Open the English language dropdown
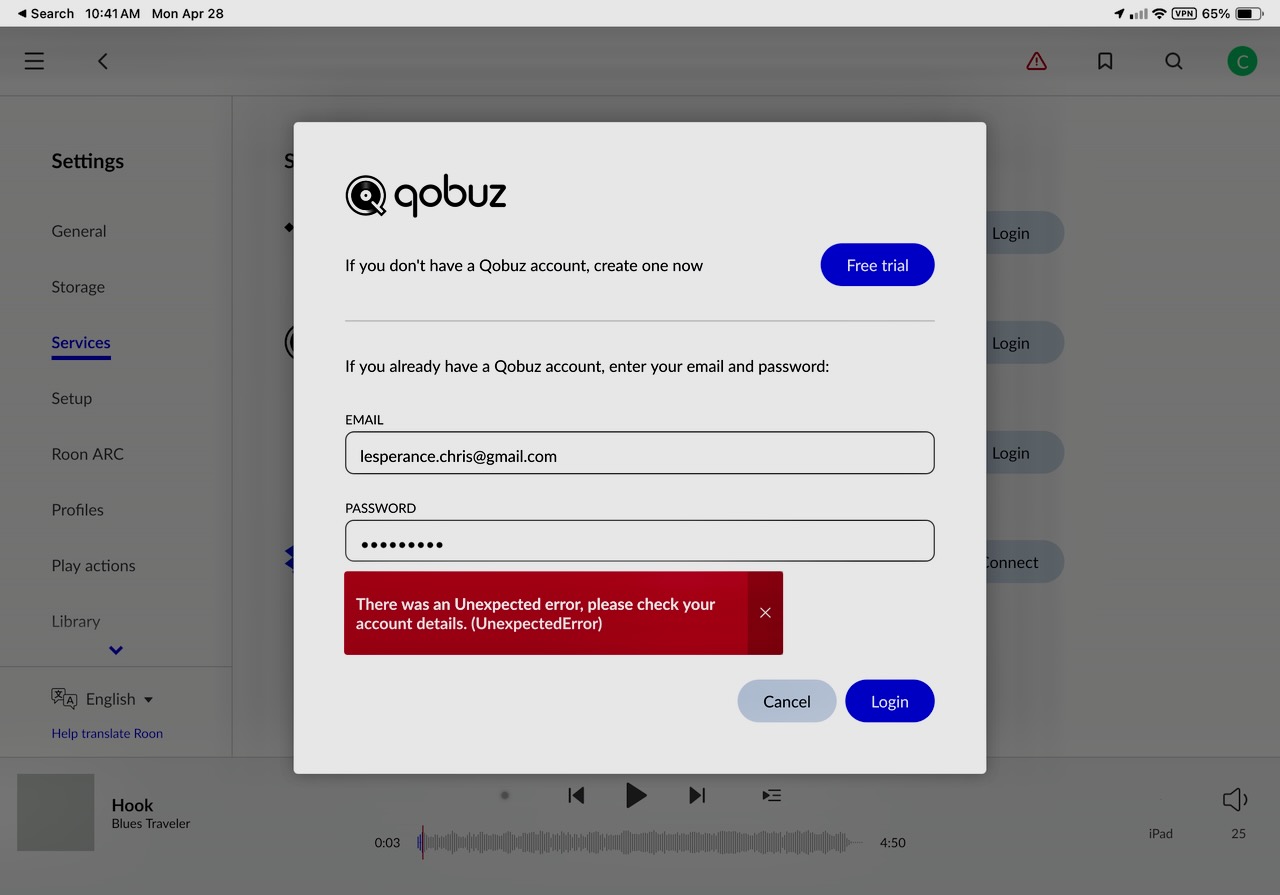Viewport: 1280px width, 895px height. point(119,699)
